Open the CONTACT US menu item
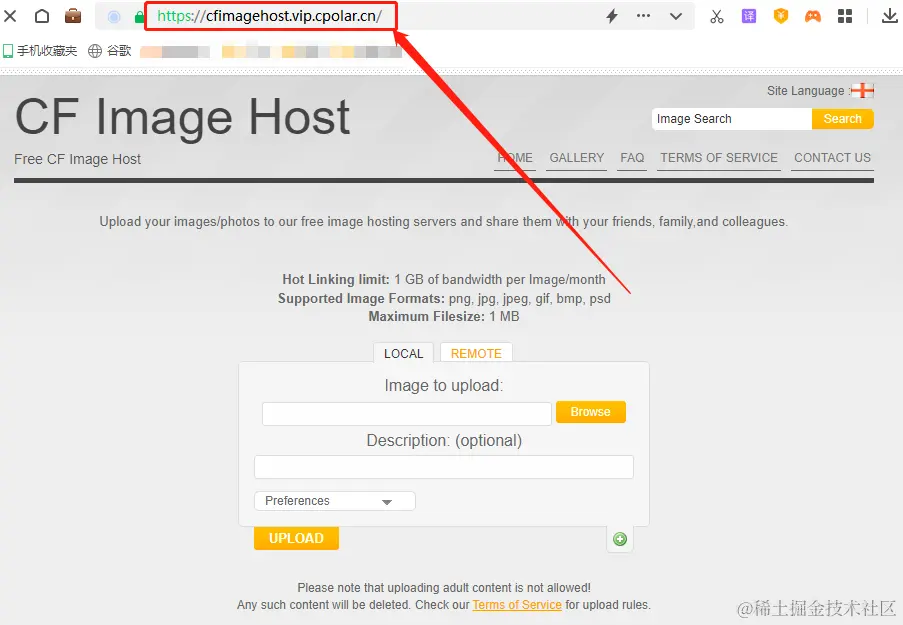This screenshot has width=903, height=625. (x=832, y=158)
